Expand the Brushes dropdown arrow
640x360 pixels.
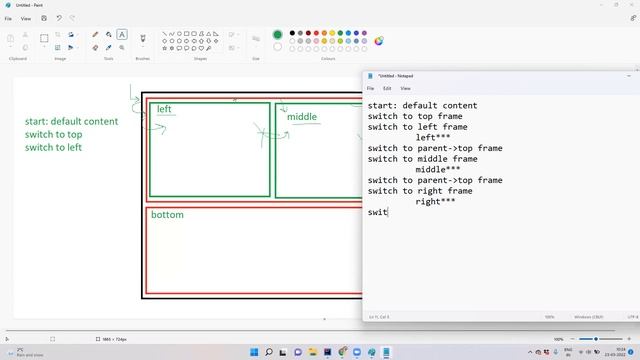click(x=142, y=47)
